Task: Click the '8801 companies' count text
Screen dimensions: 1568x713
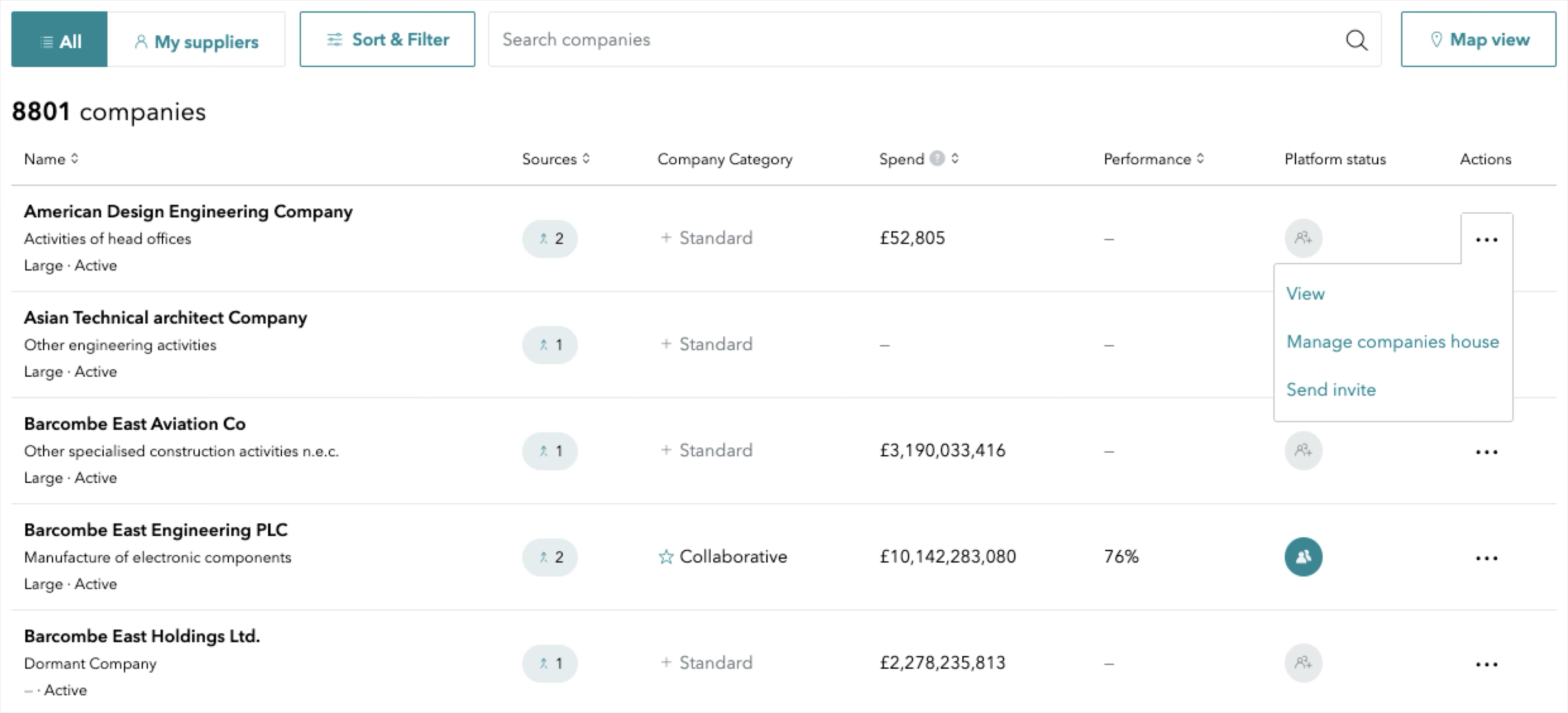Action: pos(109,112)
